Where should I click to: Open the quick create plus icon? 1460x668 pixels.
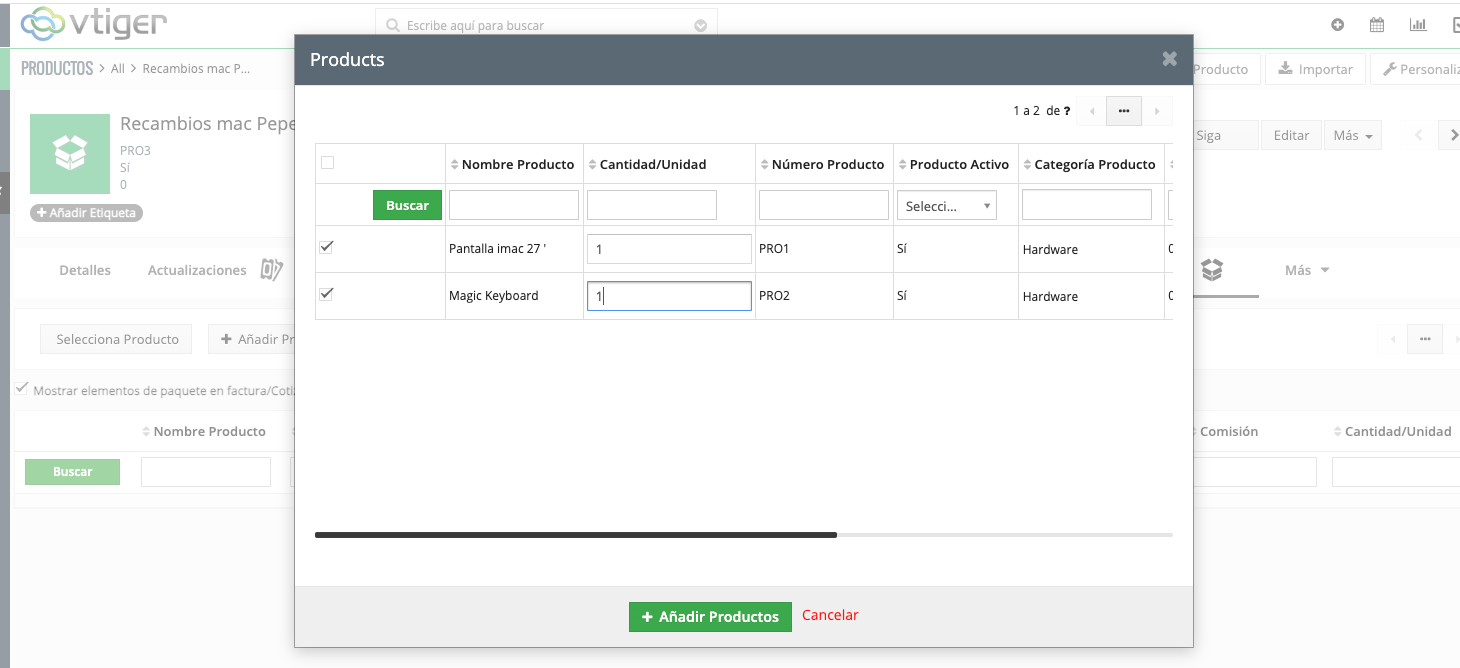(1337, 25)
